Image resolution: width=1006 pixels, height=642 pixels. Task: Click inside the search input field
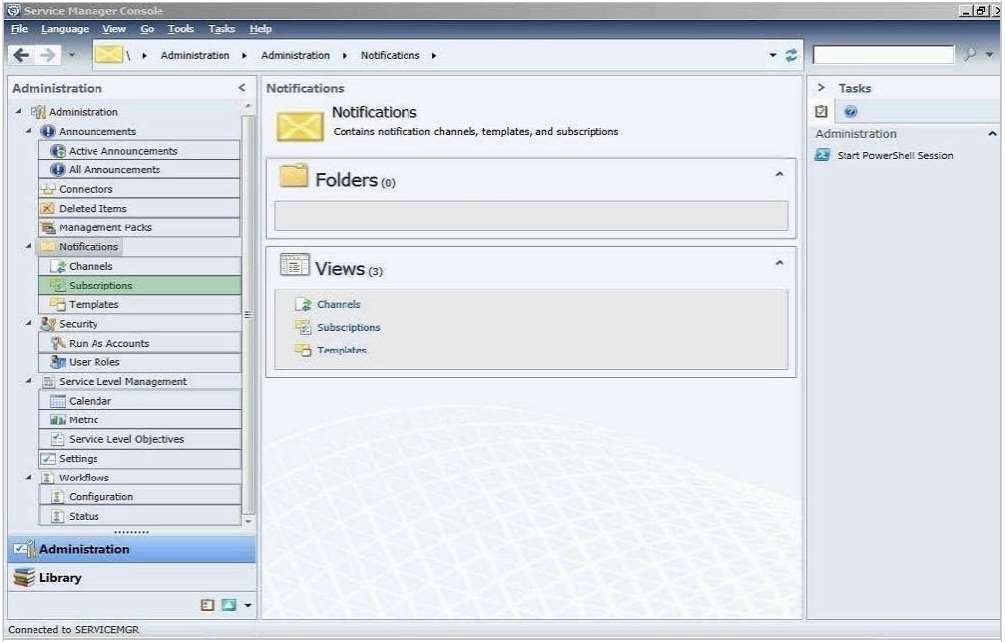[883, 55]
